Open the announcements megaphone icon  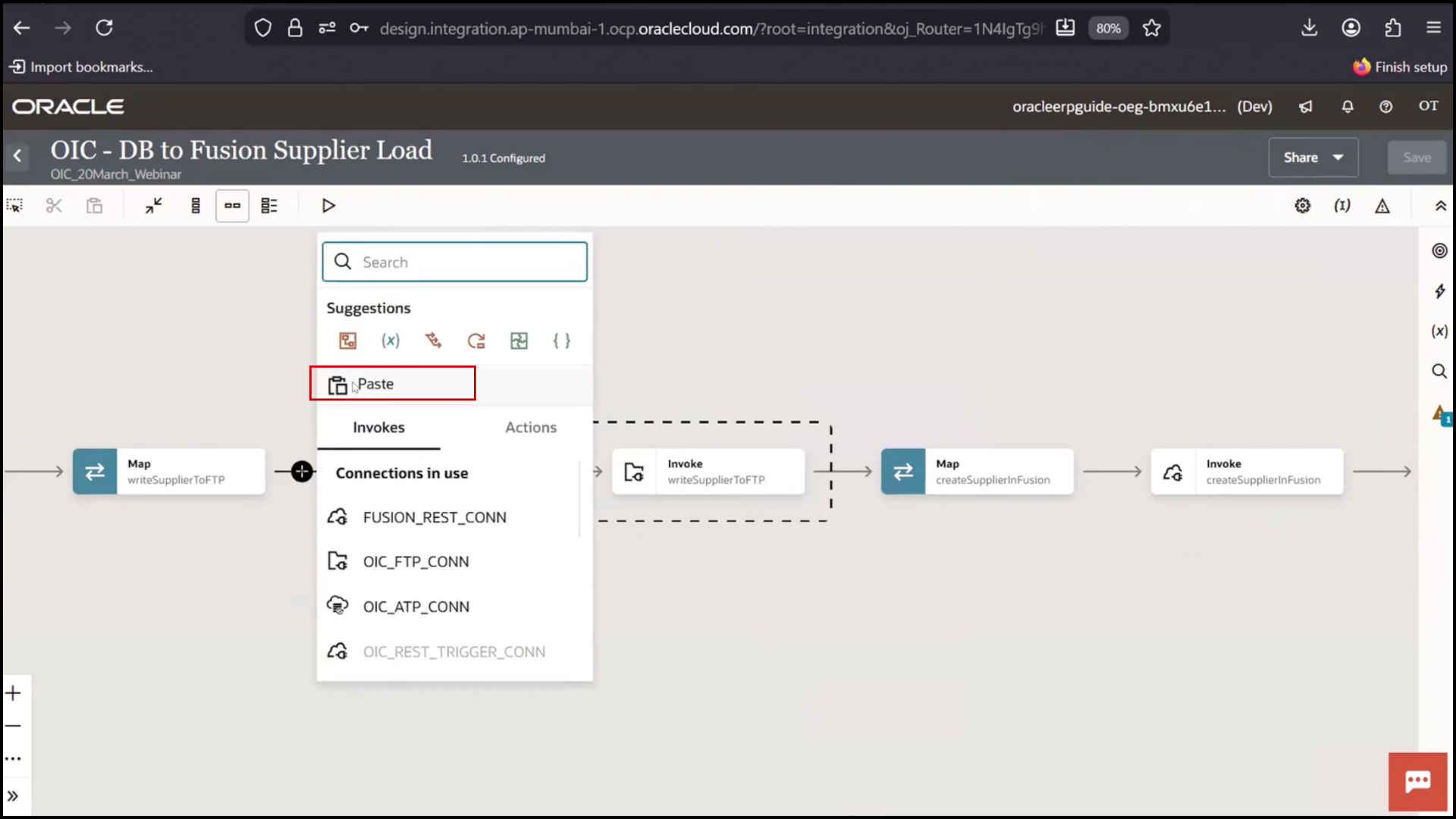click(x=1305, y=106)
